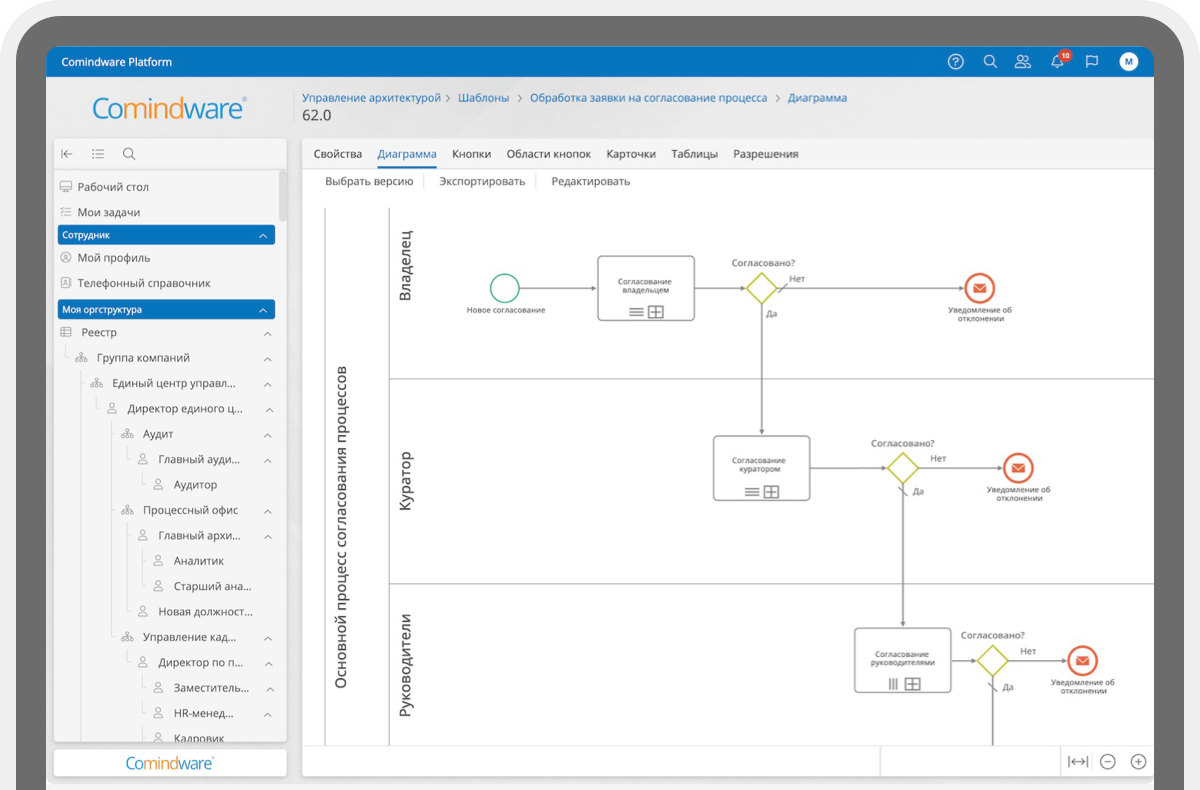
Task: Open Шаблоны breadcrumb link
Action: 483,98
